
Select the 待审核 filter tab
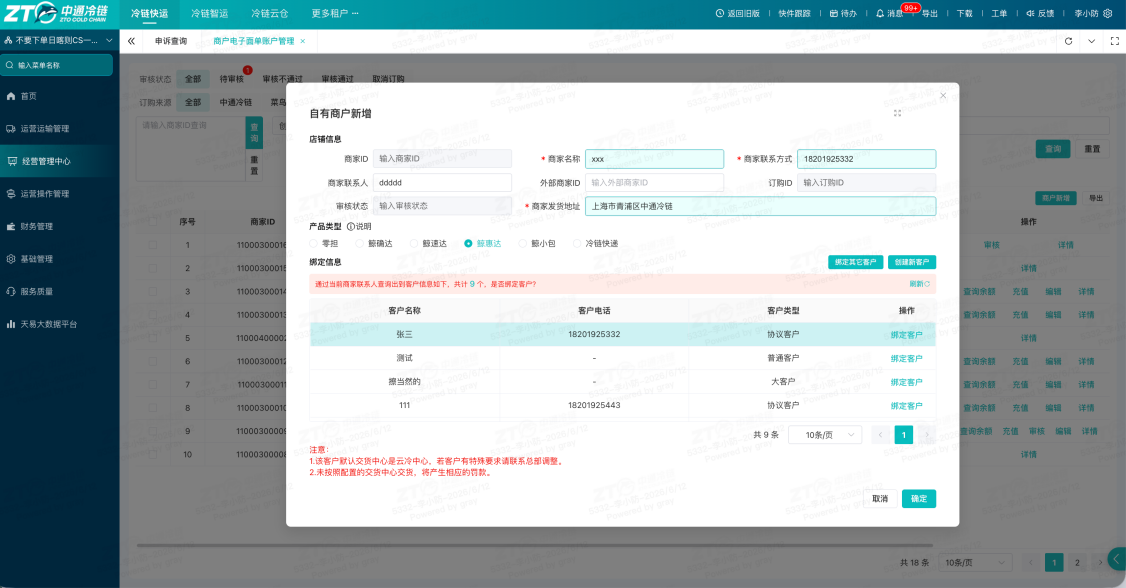pyautogui.click(x=231, y=79)
